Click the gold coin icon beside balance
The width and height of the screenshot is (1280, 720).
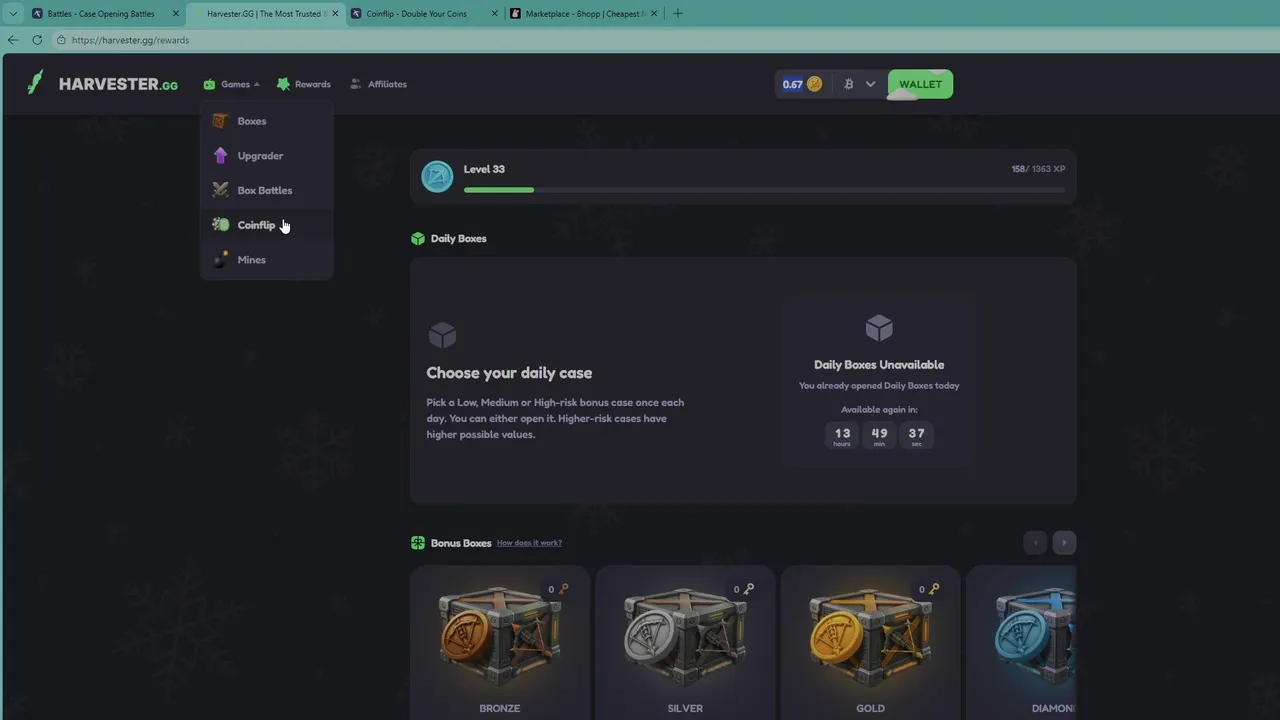coord(814,84)
